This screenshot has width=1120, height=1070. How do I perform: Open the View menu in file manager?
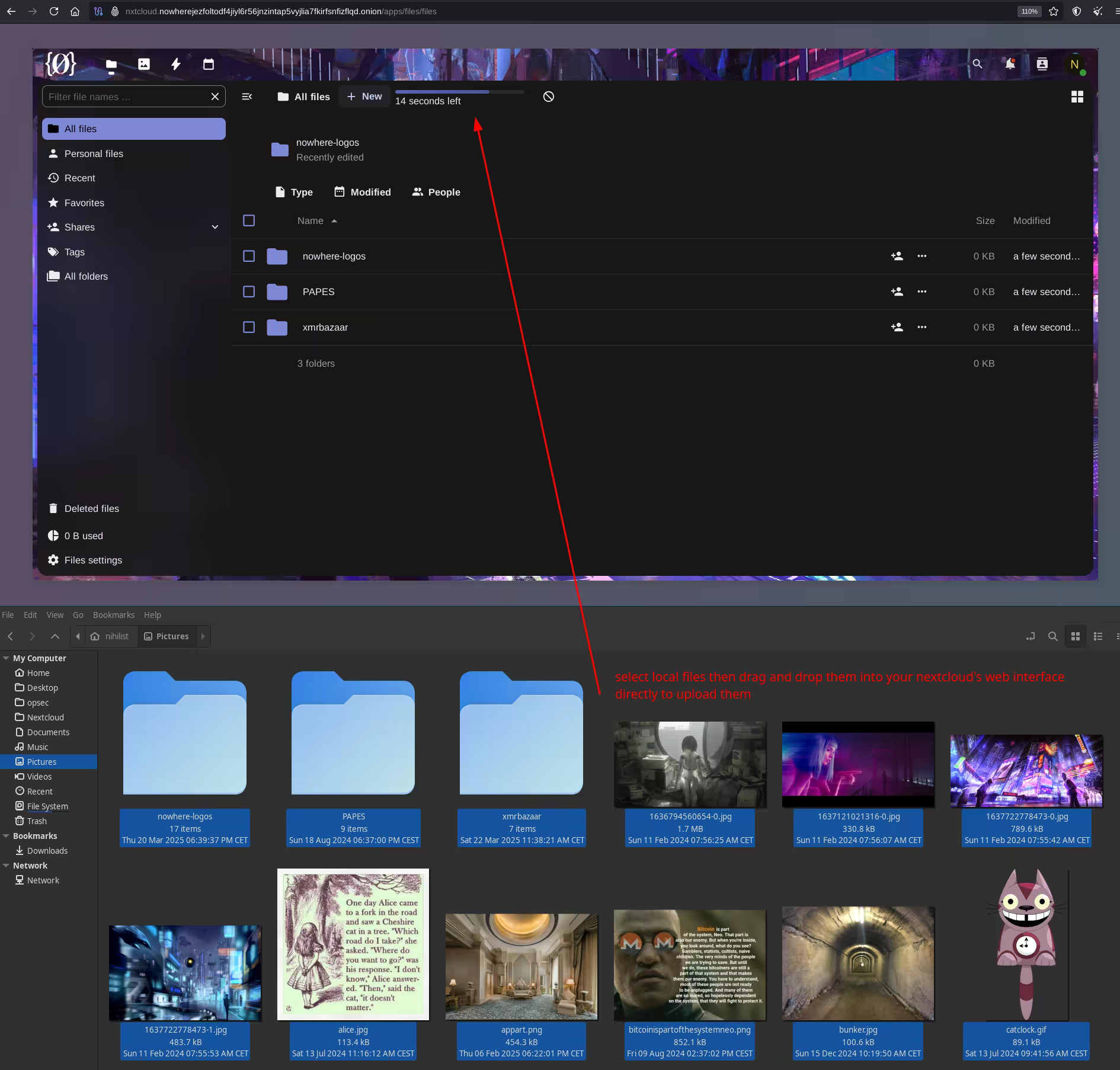(x=55, y=615)
